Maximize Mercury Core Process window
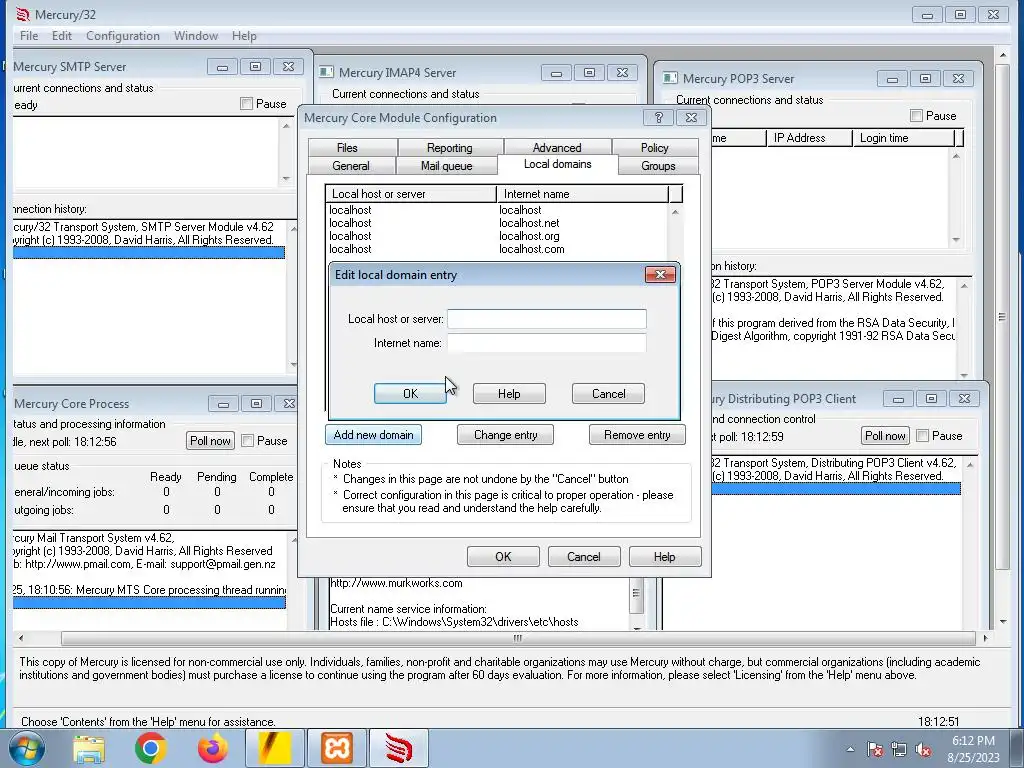Image resolution: width=1024 pixels, height=768 pixels. click(x=256, y=404)
